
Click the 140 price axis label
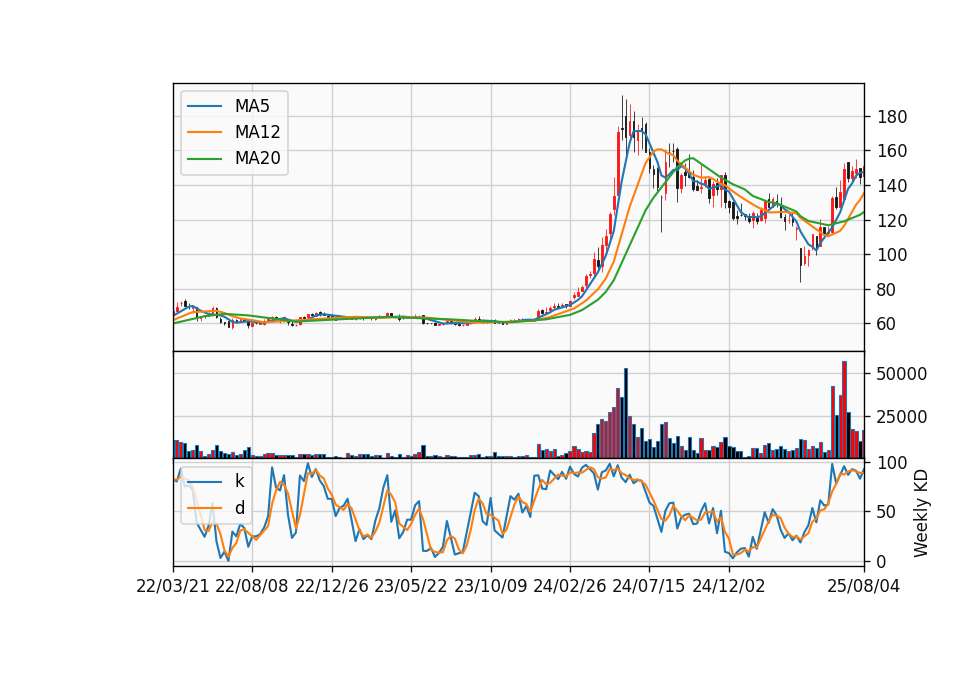tap(892, 186)
